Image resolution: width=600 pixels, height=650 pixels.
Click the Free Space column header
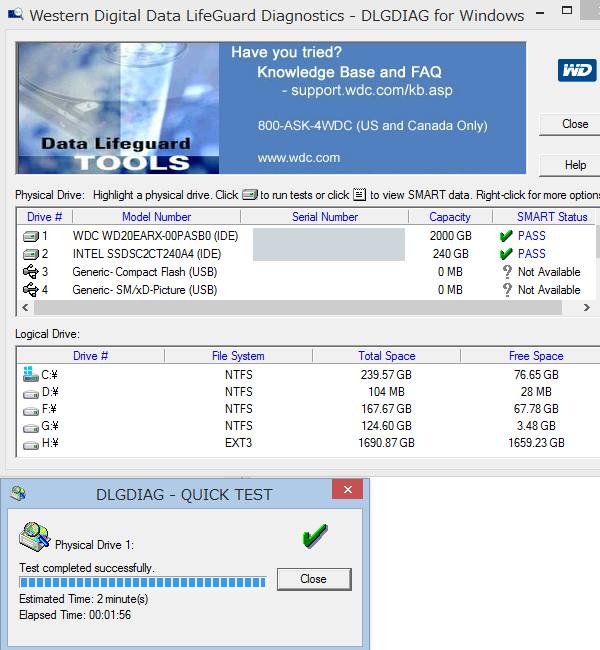(535, 356)
